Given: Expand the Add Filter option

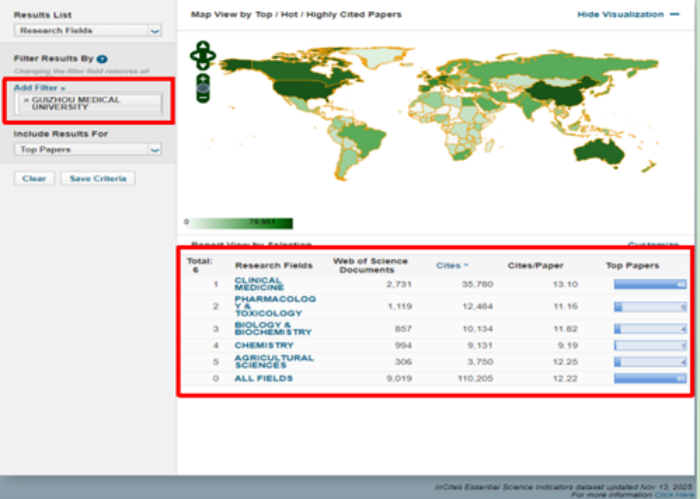Looking at the screenshot, I should click(x=36, y=88).
